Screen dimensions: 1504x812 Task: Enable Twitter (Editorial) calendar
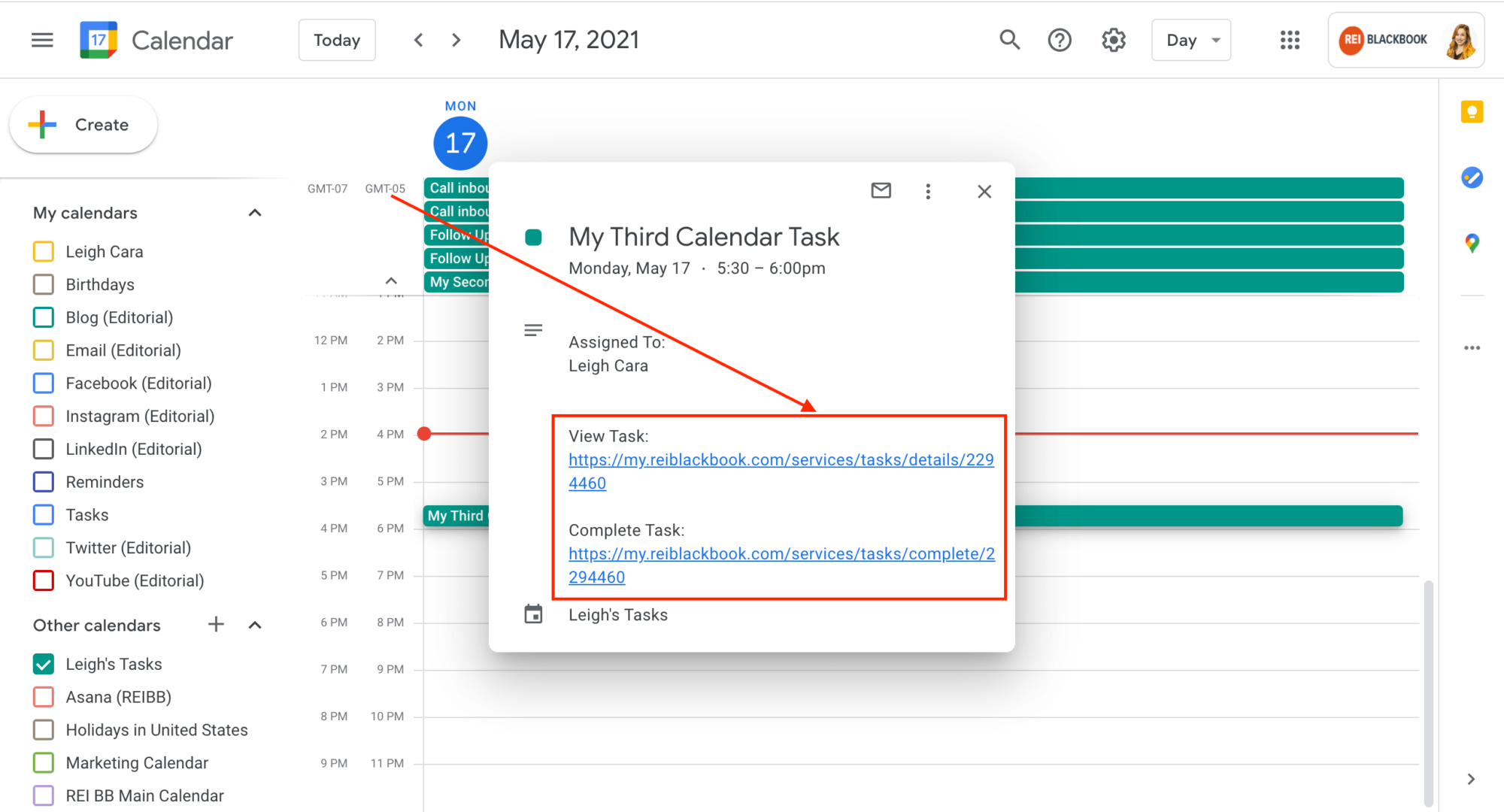(44, 547)
